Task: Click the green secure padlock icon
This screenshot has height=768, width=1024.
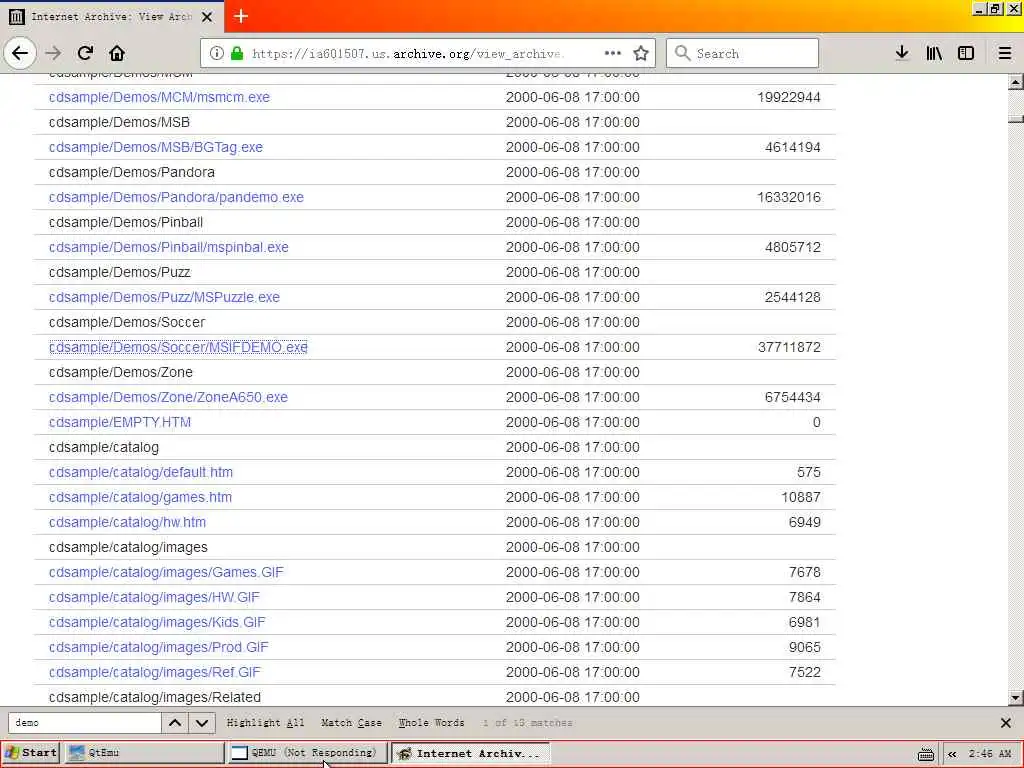Action: tap(237, 54)
